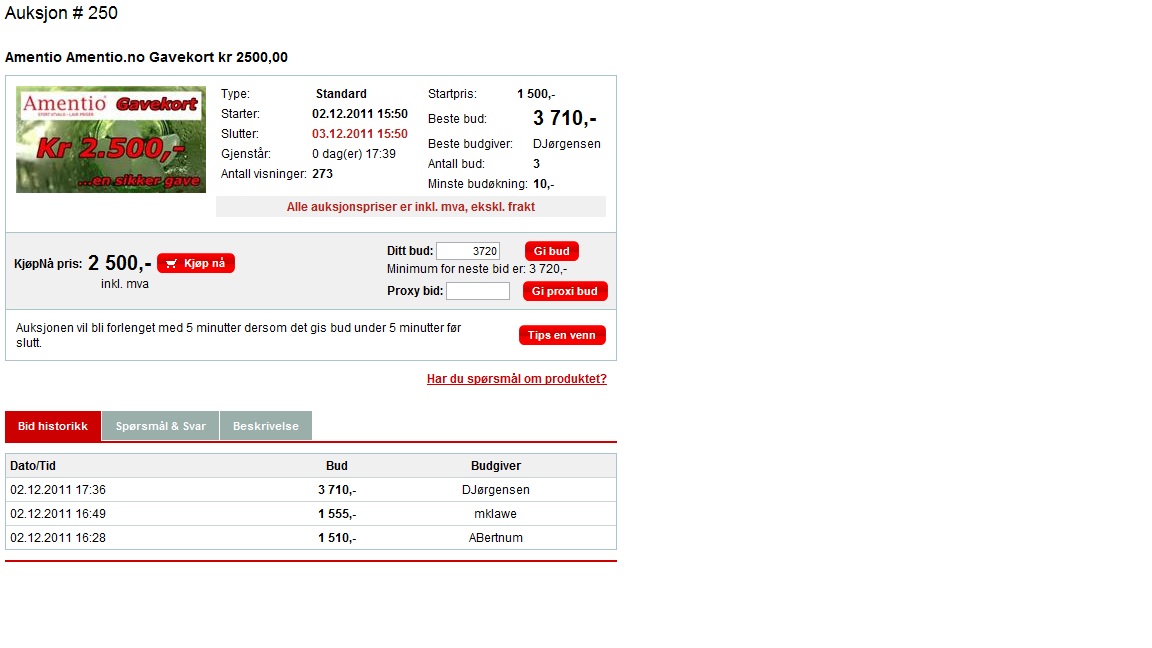
Task: Click the 'Gi proxi bud' button
Action: tap(565, 291)
